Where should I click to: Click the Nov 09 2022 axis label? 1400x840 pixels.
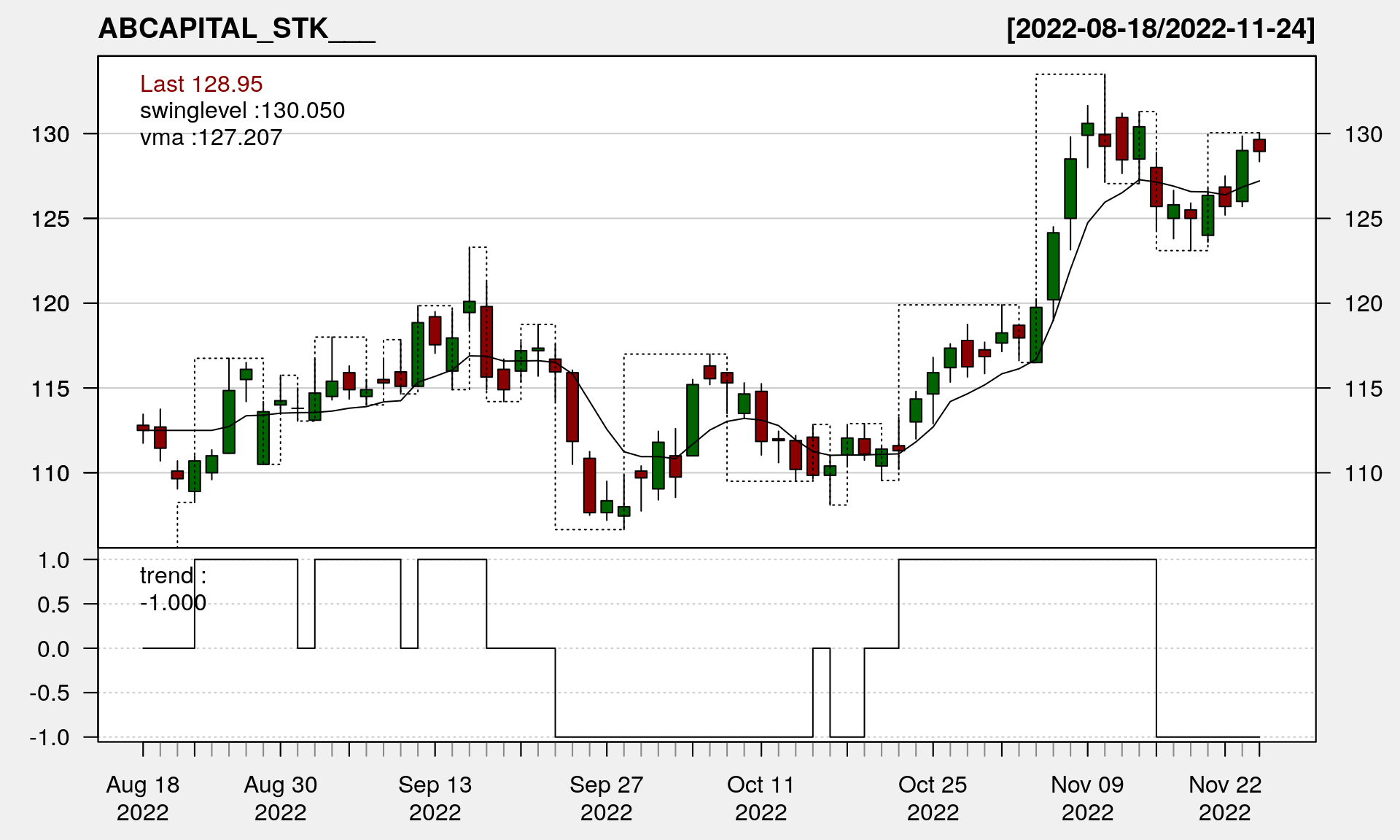point(1087,798)
